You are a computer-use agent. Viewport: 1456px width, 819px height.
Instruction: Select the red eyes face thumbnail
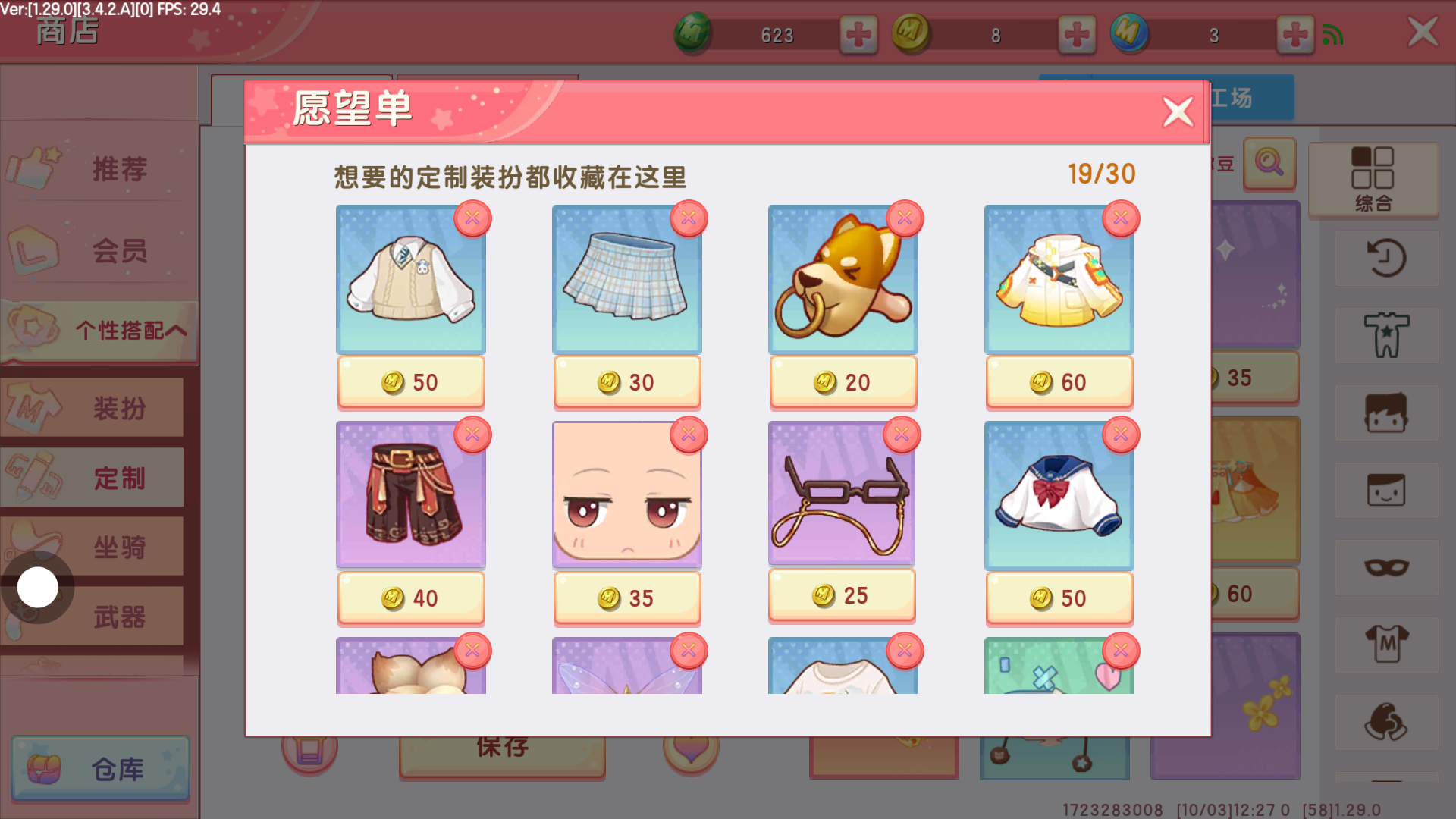(626, 494)
